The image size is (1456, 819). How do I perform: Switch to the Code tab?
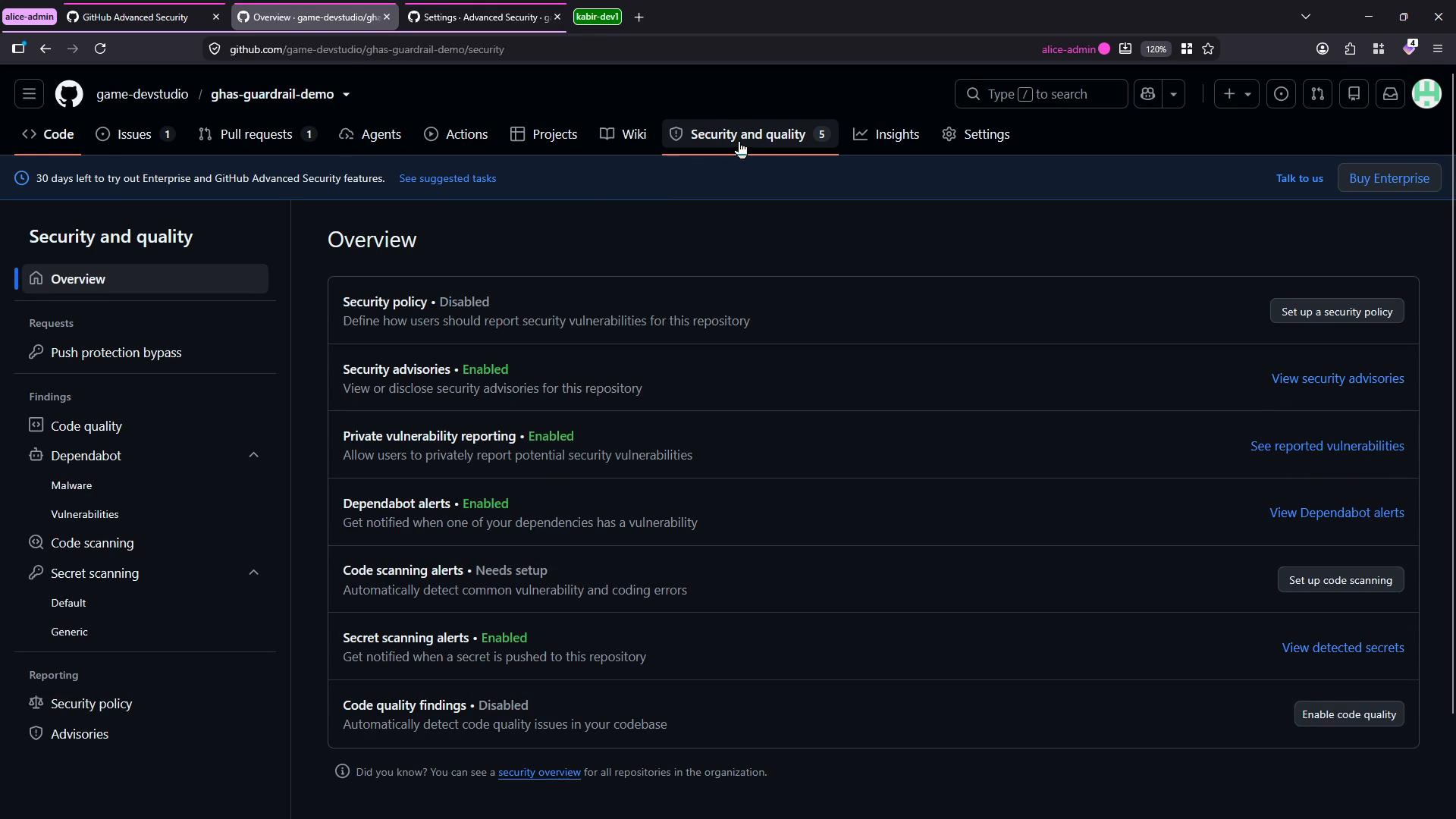click(x=48, y=134)
